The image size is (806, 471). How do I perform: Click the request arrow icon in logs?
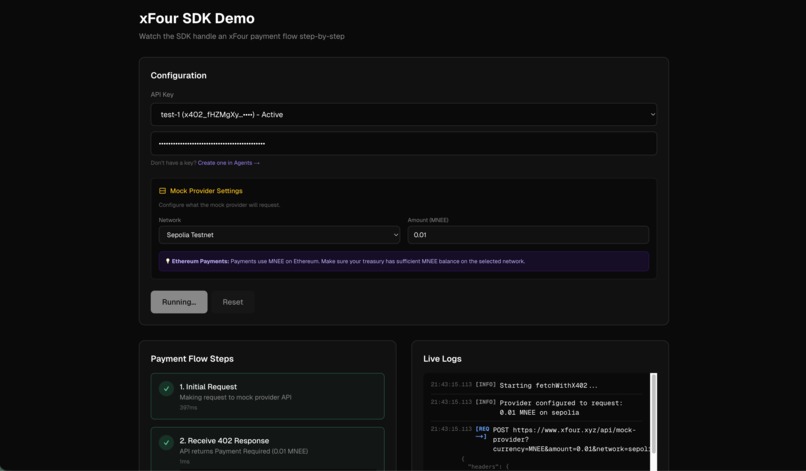[x=482, y=432]
